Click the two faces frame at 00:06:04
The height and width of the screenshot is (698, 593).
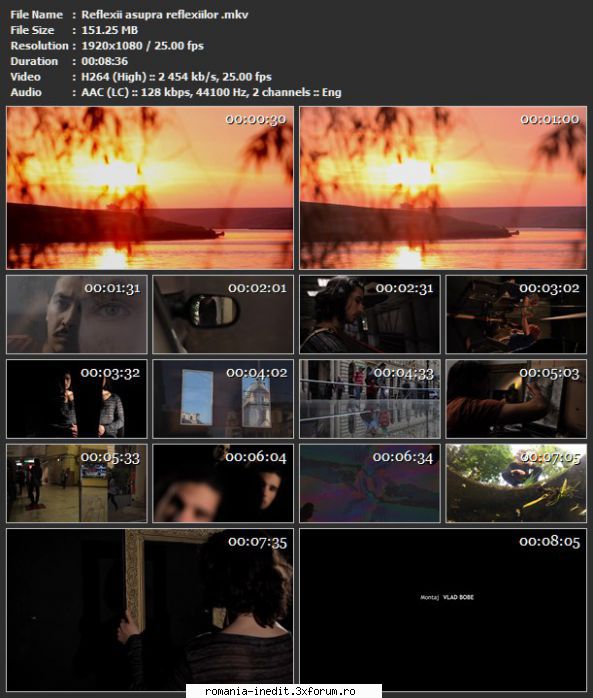(x=223, y=483)
